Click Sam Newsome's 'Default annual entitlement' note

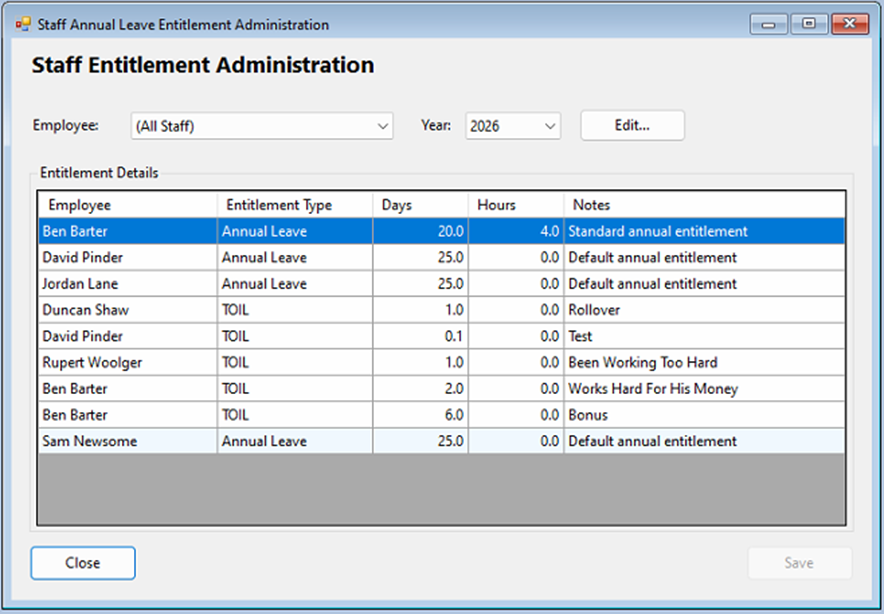pyautogui.click(x=704, y=441)
